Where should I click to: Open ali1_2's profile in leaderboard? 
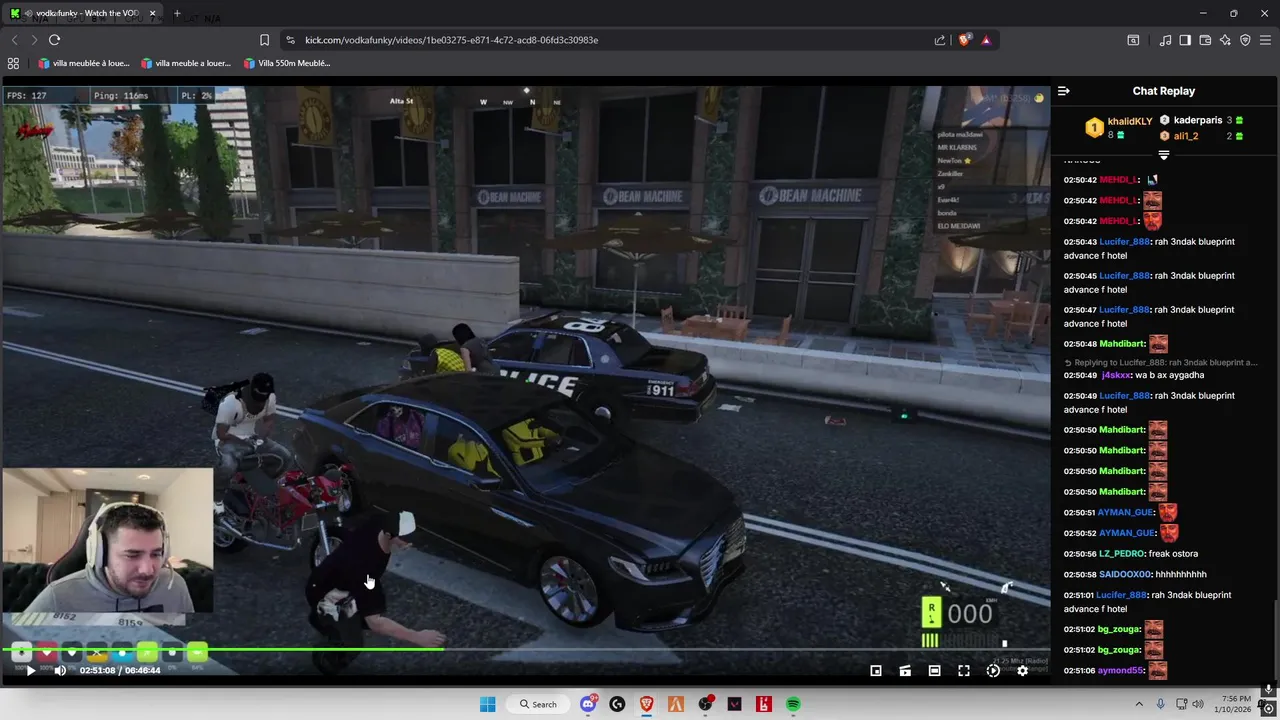1186,136
